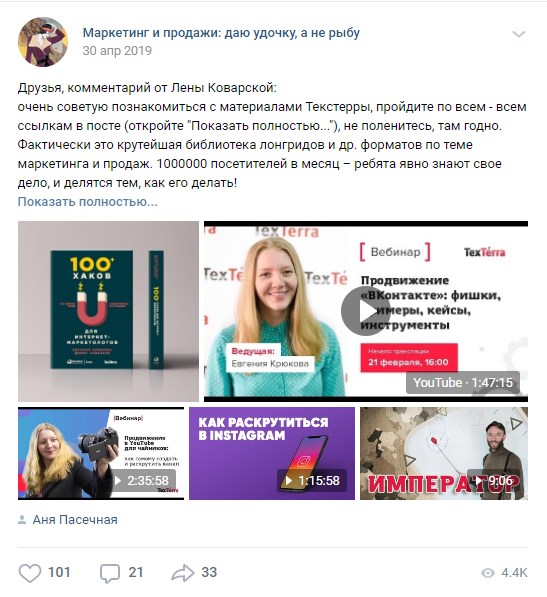Viewport: 547px width, 597px height.
Task: Open comments via the speech bubble icon
Action: 110,573
